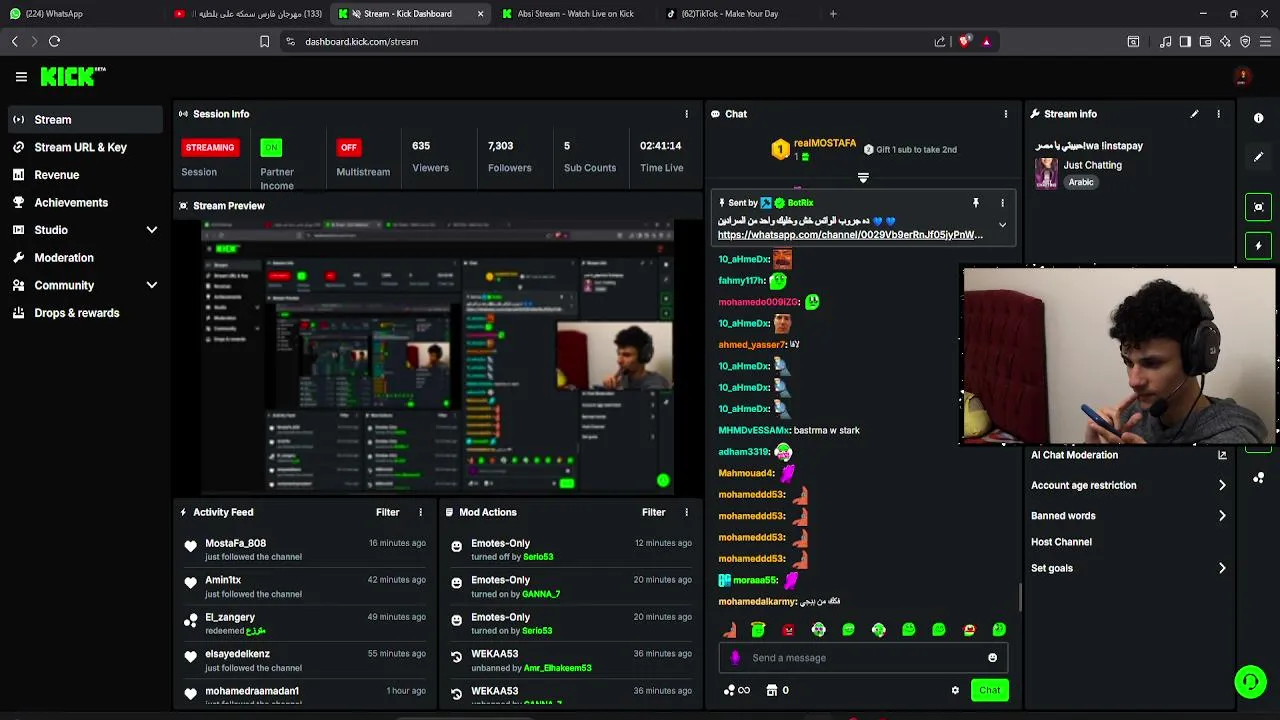Screen dimensions: 1280x720
Task: Click the Arabic language tag
Action: (1081, 183)
